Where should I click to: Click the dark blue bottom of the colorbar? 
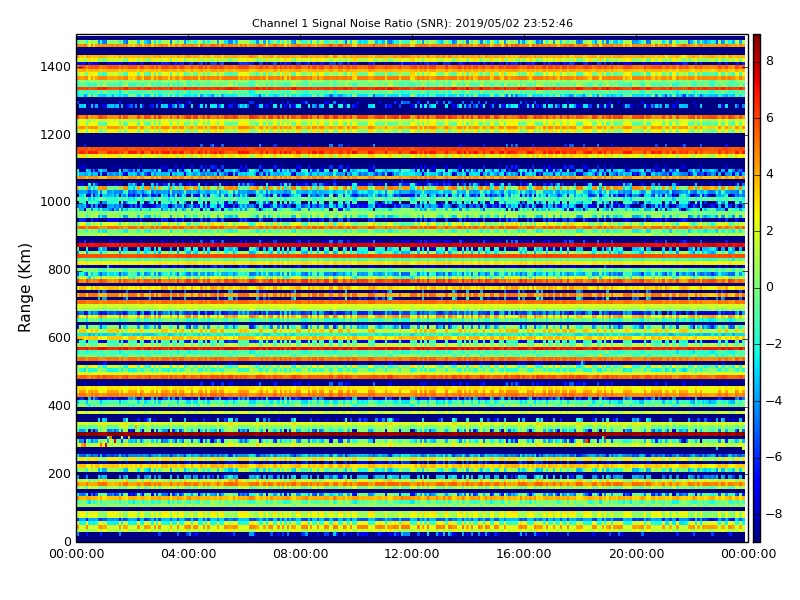[x=757, y=533]
